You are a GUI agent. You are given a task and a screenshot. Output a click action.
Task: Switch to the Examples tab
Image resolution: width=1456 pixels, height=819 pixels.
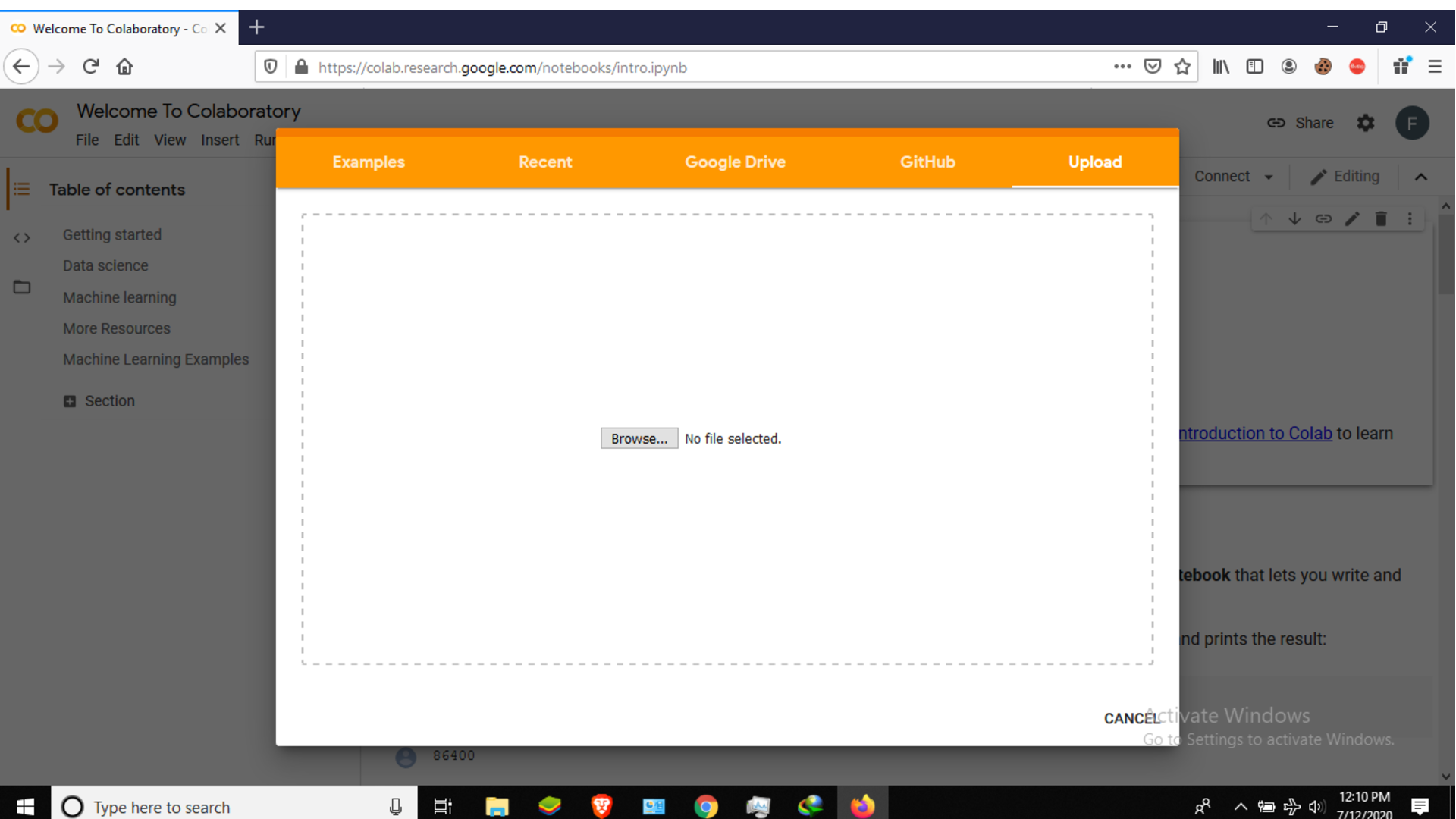pos(369,162)
